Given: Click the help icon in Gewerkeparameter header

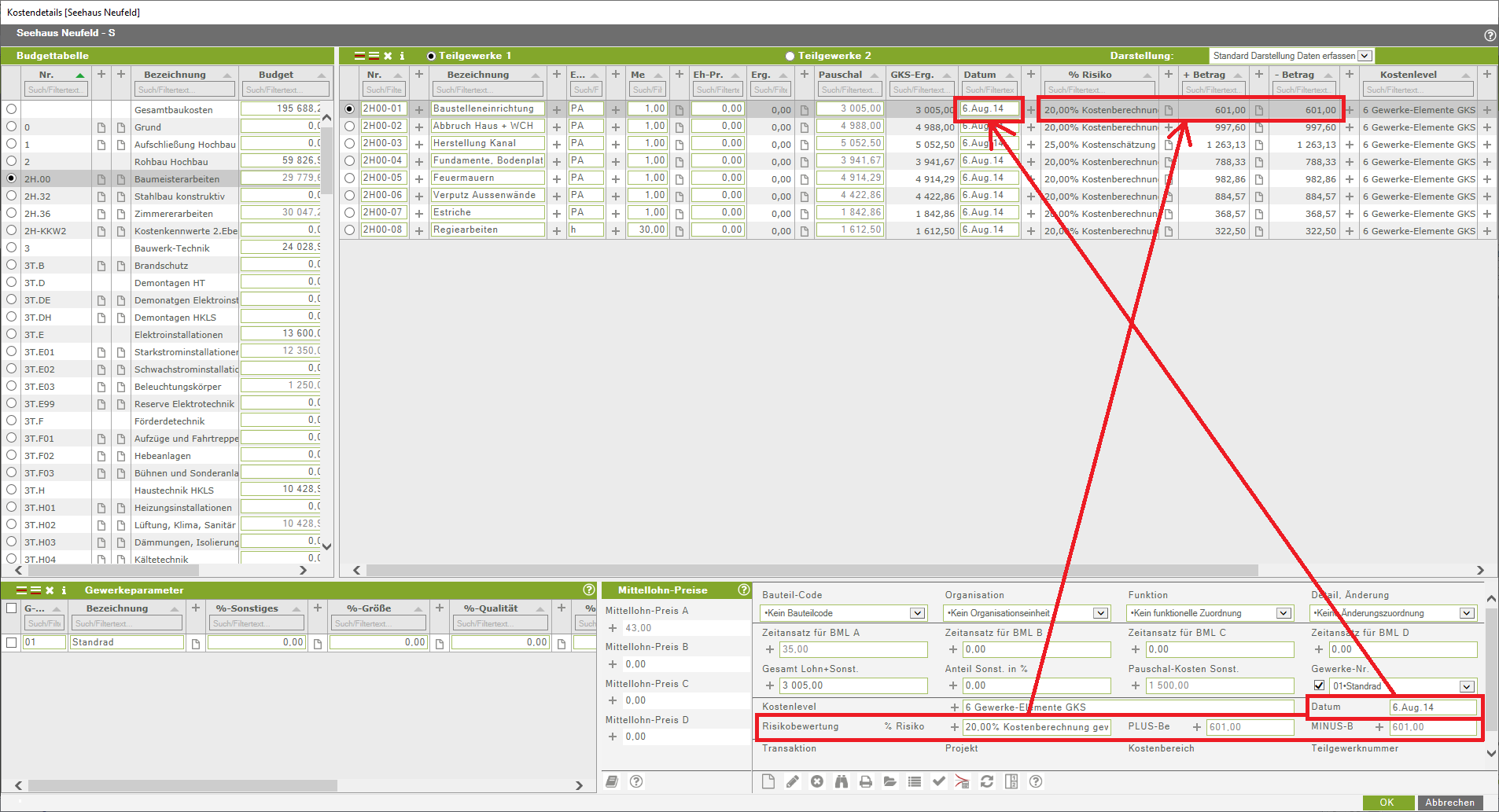Looking at the screenshot, I should tap(589, 590).
